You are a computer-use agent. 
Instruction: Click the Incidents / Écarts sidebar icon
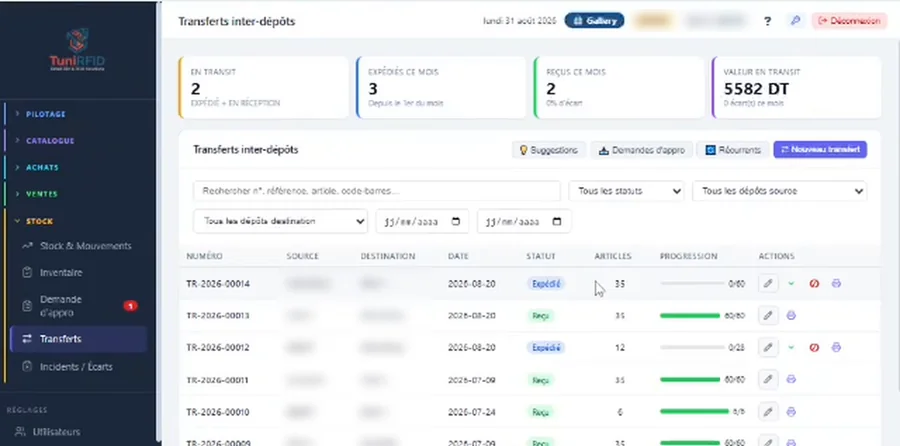(x=27, y=366)
